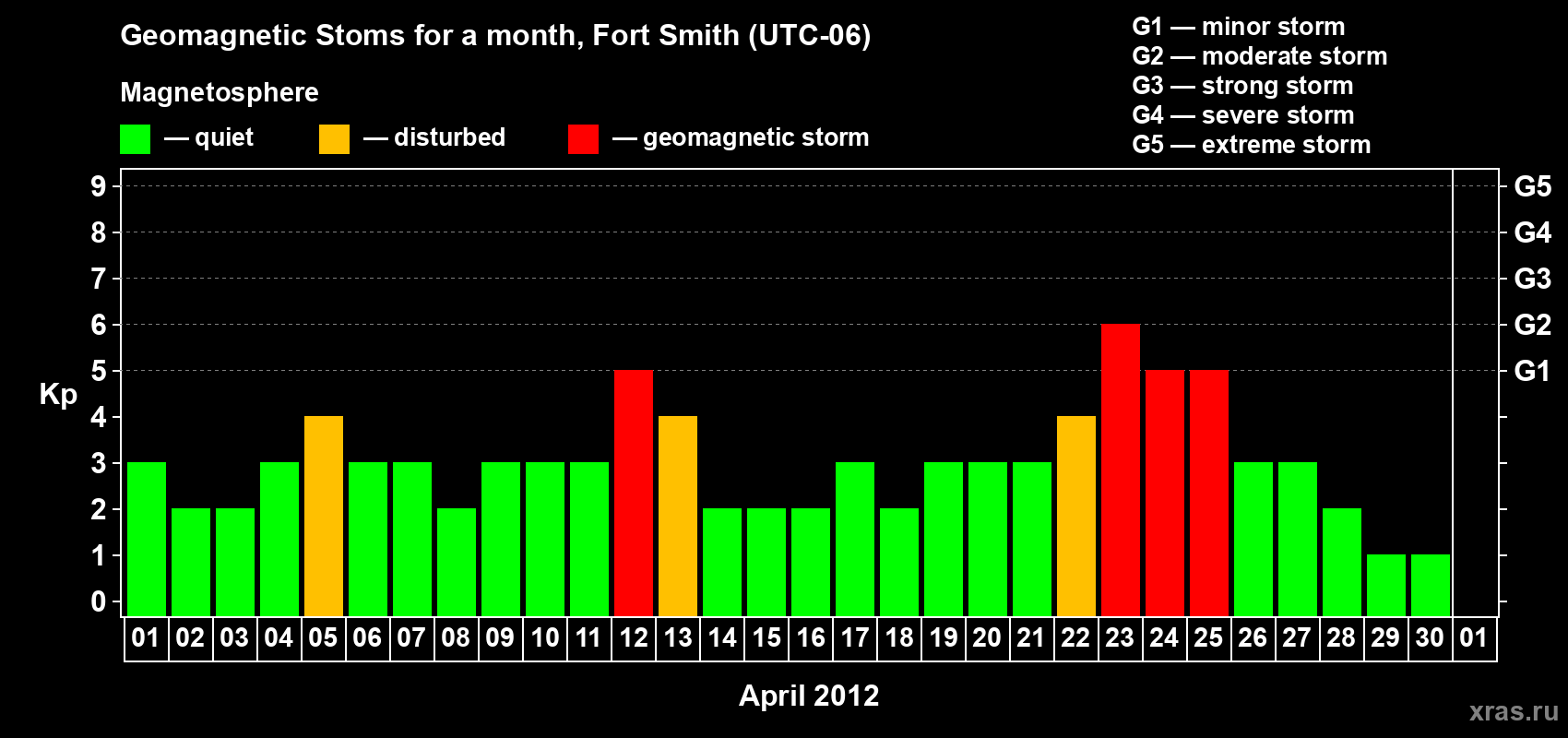Click date label '15' on the x-axis

click(766, 638)
